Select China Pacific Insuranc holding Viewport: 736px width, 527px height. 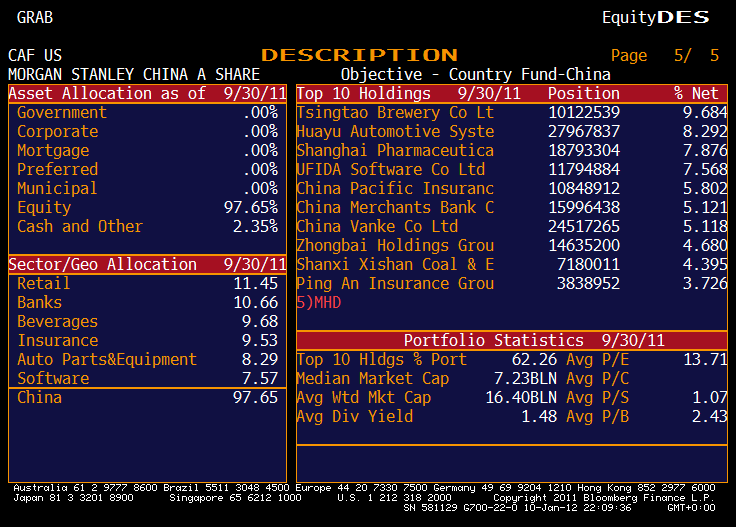pos(395,189)
